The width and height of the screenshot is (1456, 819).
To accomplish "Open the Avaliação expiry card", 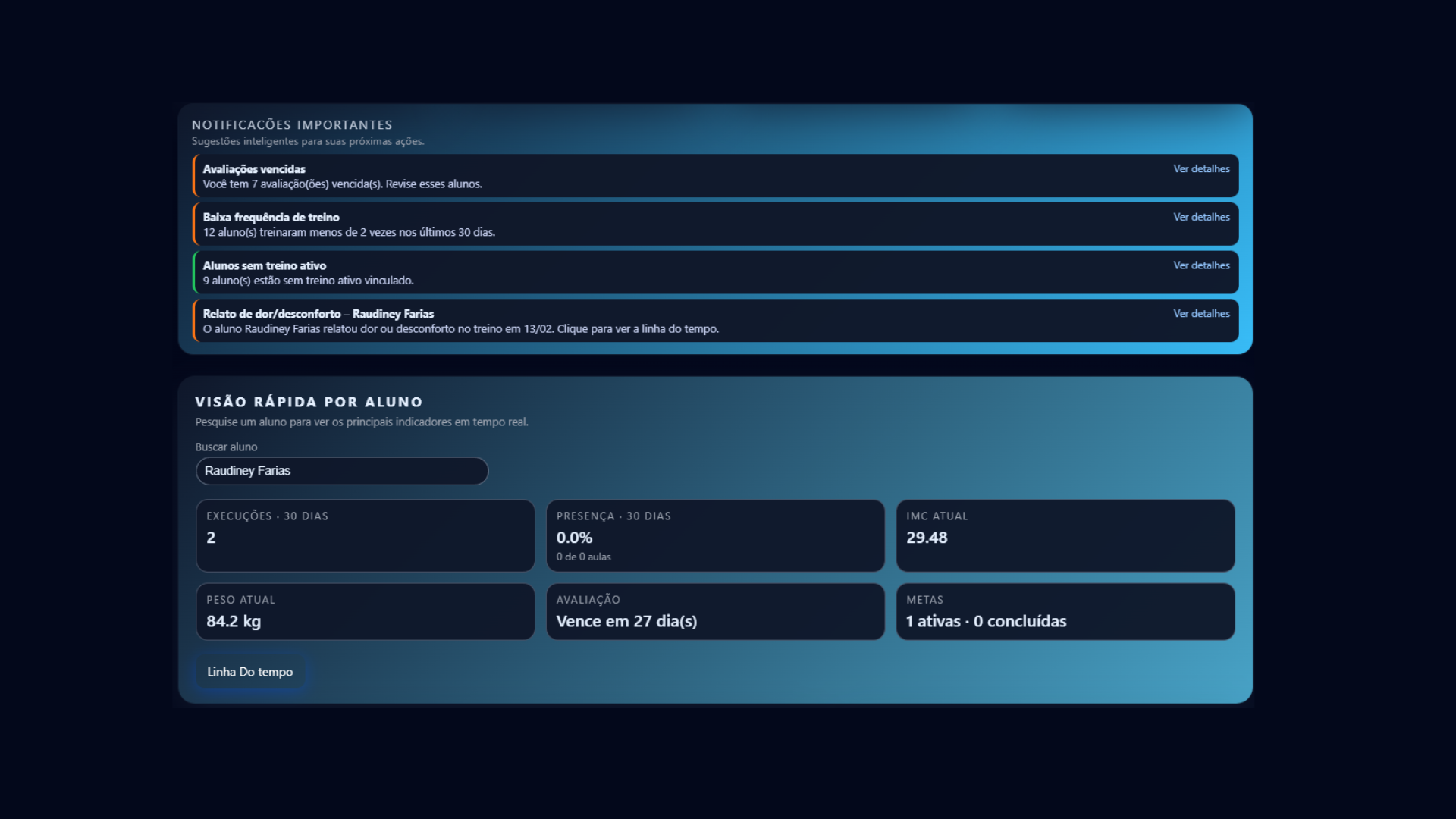I will 715,611.
